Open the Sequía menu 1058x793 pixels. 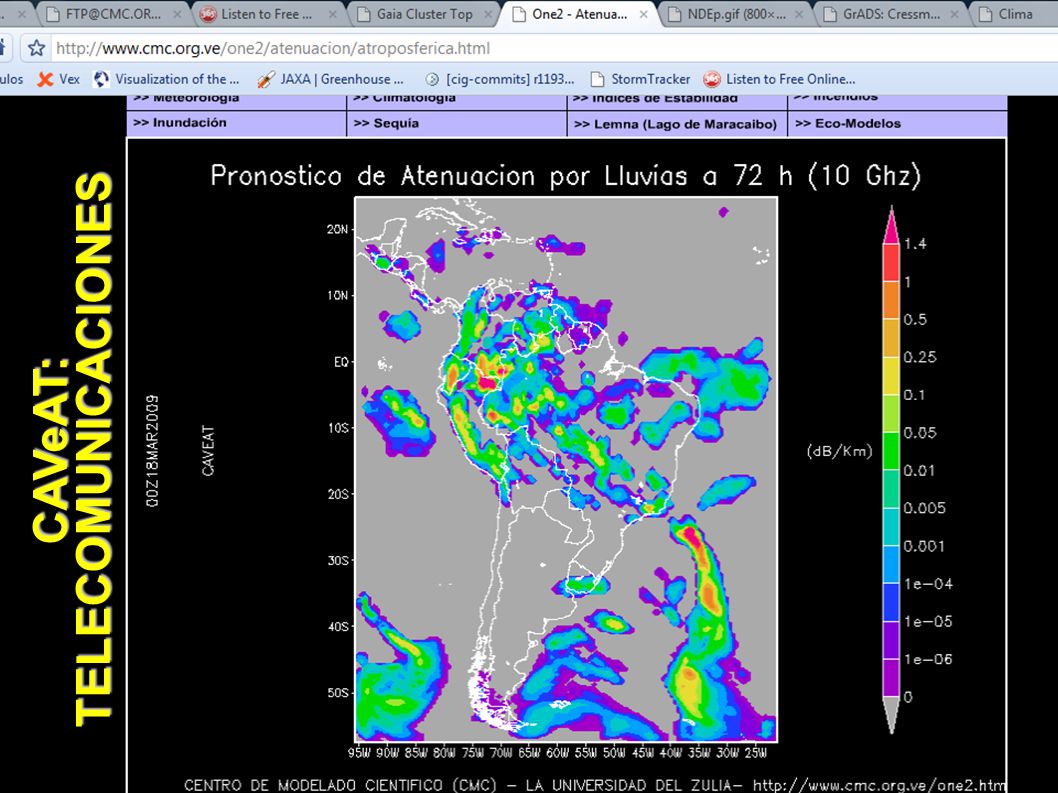(457, 123)
